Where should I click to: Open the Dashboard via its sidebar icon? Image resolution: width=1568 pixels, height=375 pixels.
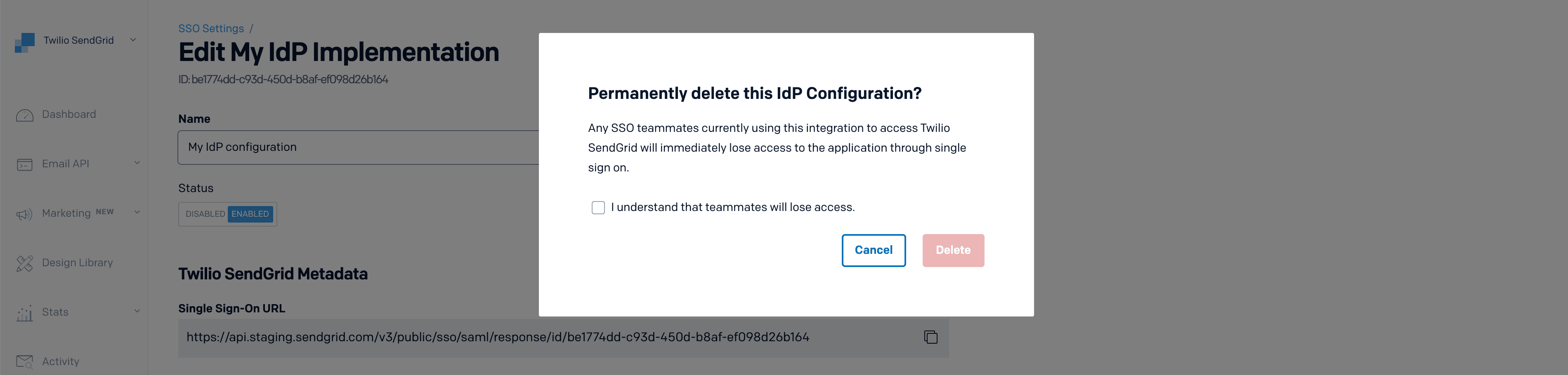pyautogui.click(x=24, y=114)
